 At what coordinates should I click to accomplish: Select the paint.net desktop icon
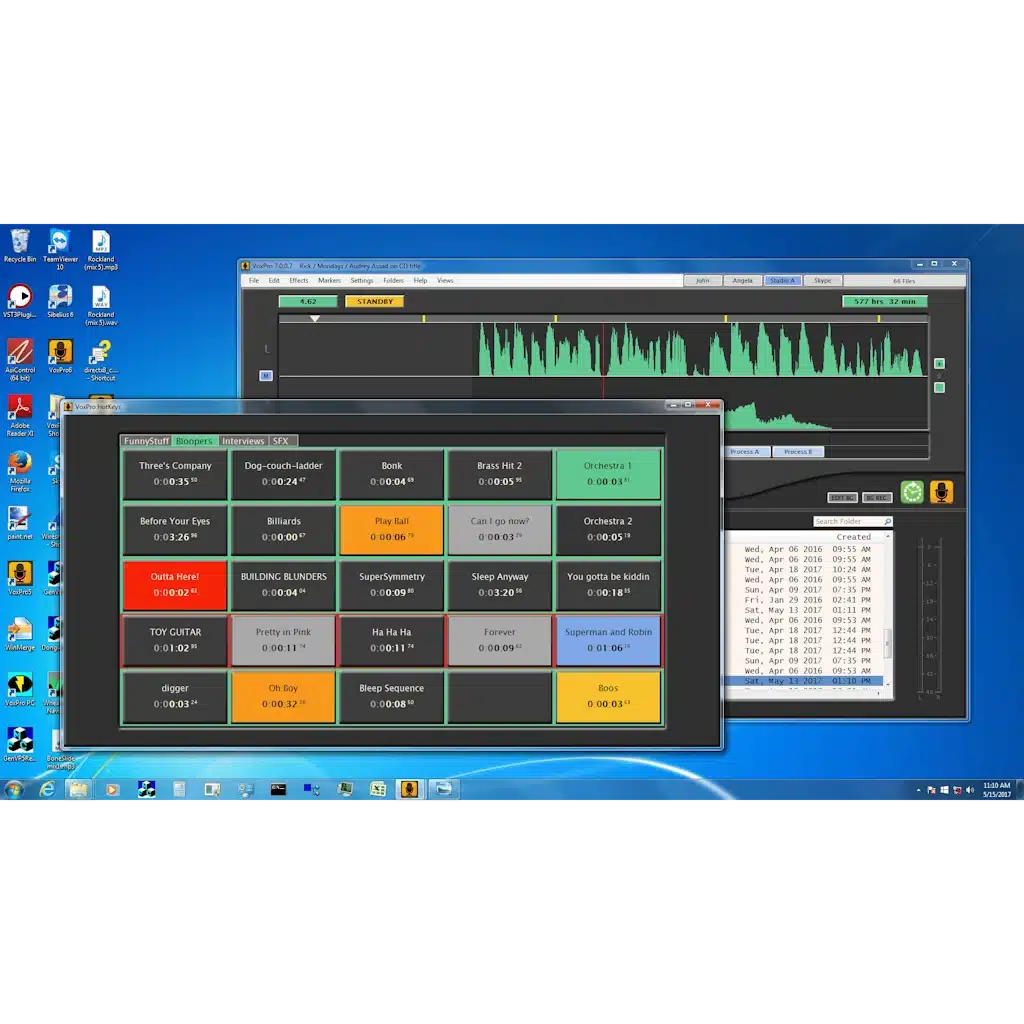click(20, 522)
